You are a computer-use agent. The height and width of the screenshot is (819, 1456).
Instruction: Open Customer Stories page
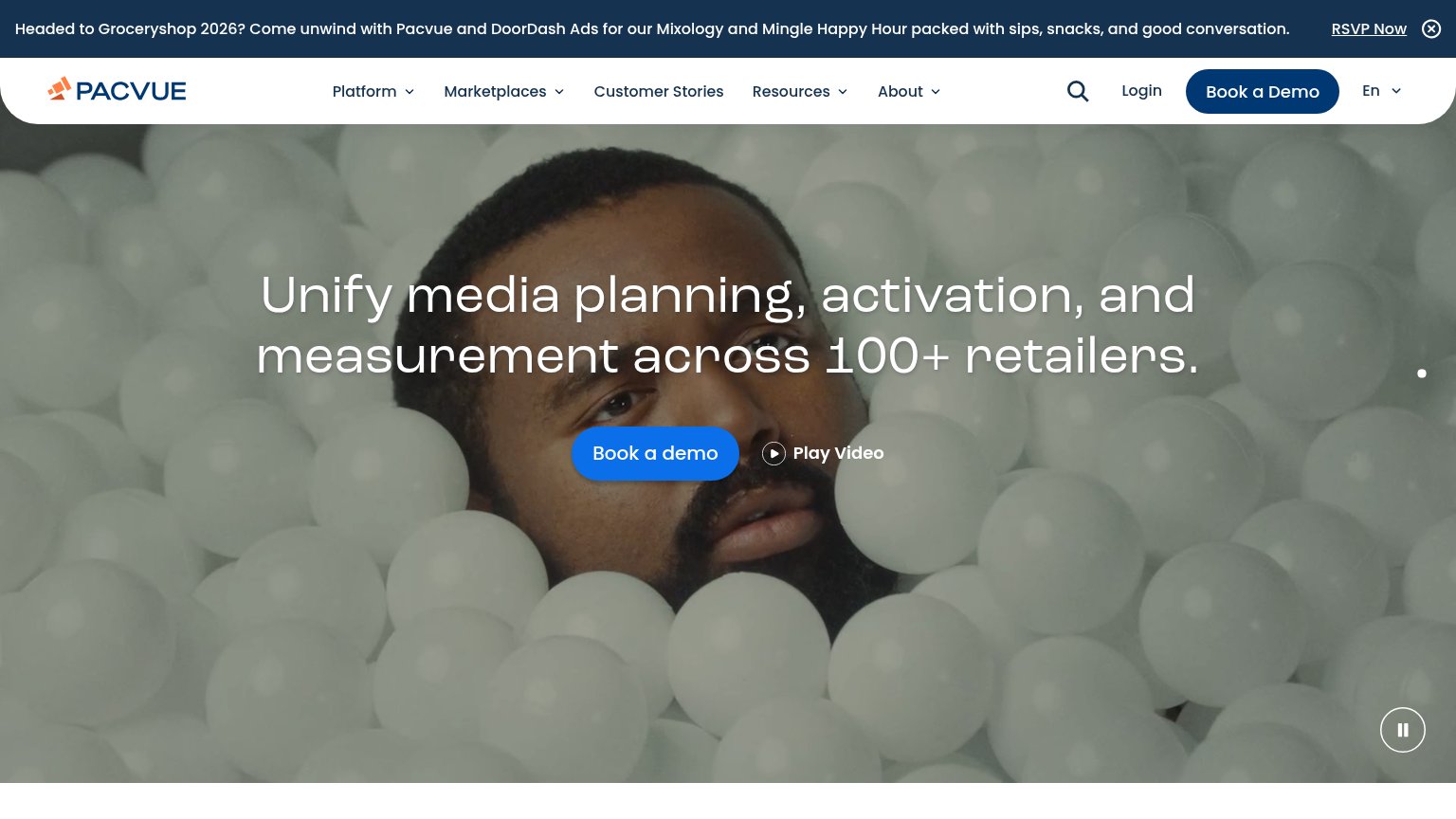pos(659,91)
